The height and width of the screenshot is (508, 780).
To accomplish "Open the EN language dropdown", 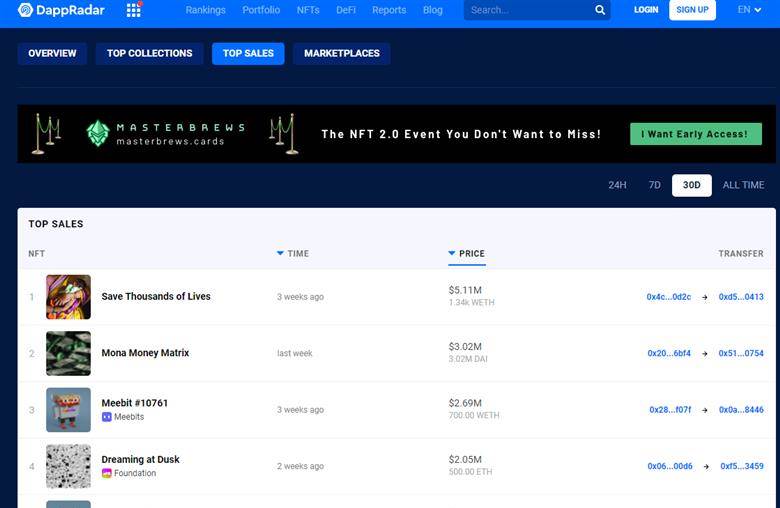I will [x=749, y=9].
